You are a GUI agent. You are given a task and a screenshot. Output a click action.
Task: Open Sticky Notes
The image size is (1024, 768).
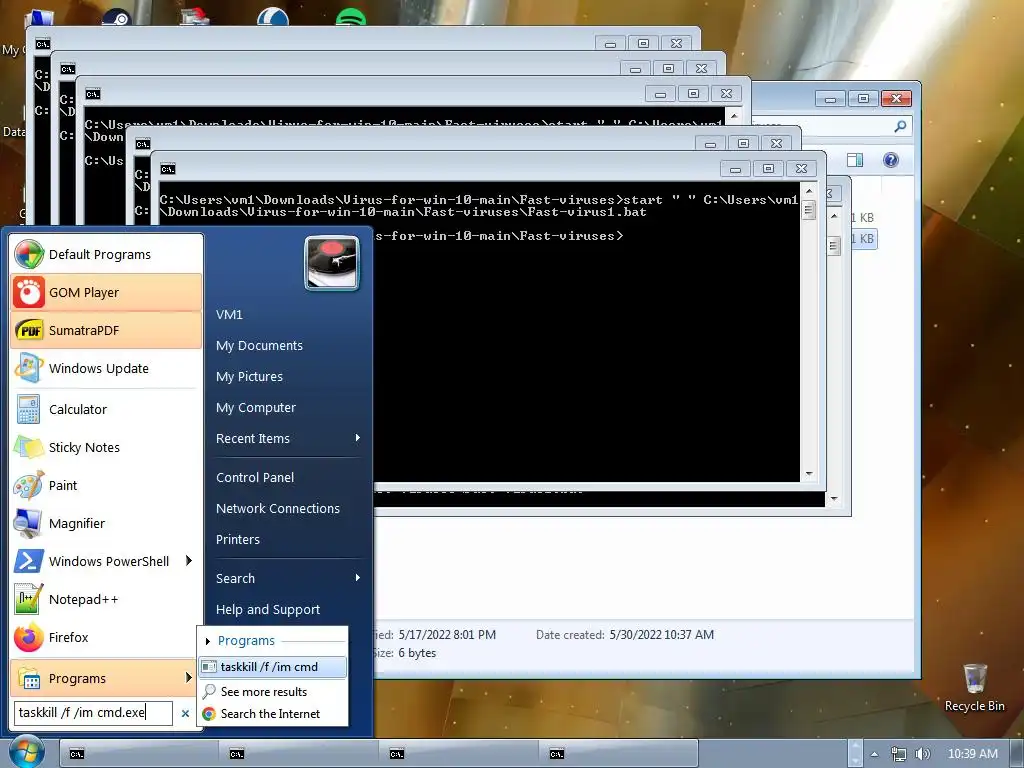tap(106, 447)
